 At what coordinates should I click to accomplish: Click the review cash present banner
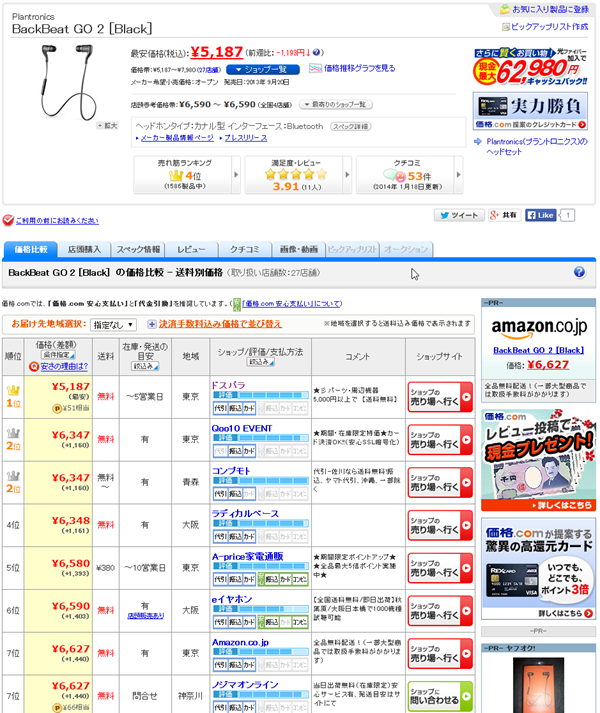point(539,460)
